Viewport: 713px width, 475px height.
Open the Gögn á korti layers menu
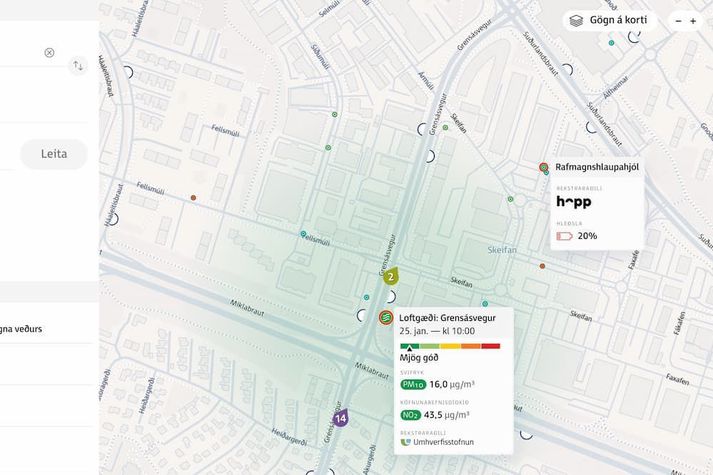click(x=609, y=20)
